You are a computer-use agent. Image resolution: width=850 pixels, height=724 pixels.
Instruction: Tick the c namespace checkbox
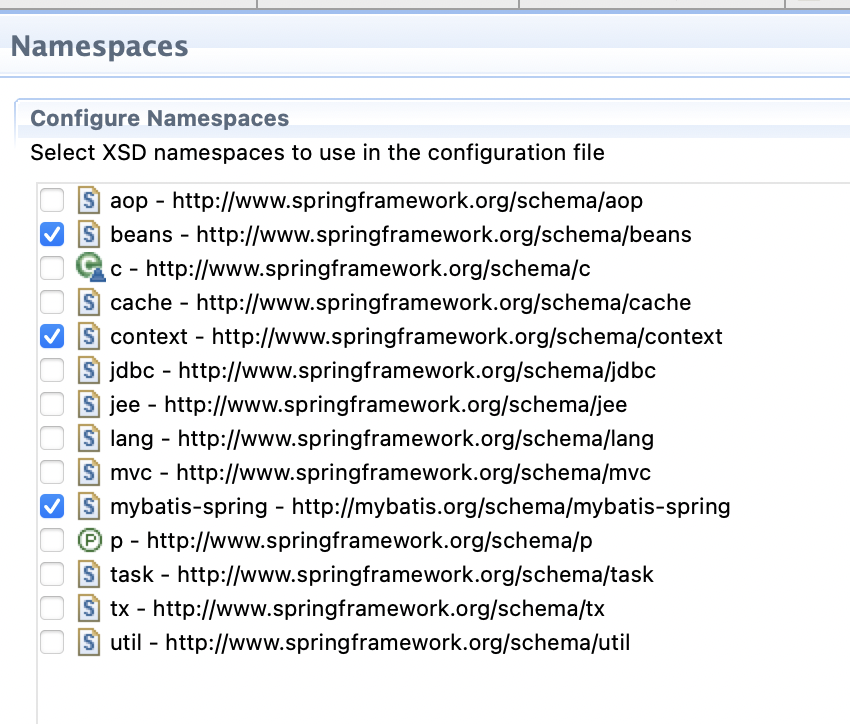52,268
